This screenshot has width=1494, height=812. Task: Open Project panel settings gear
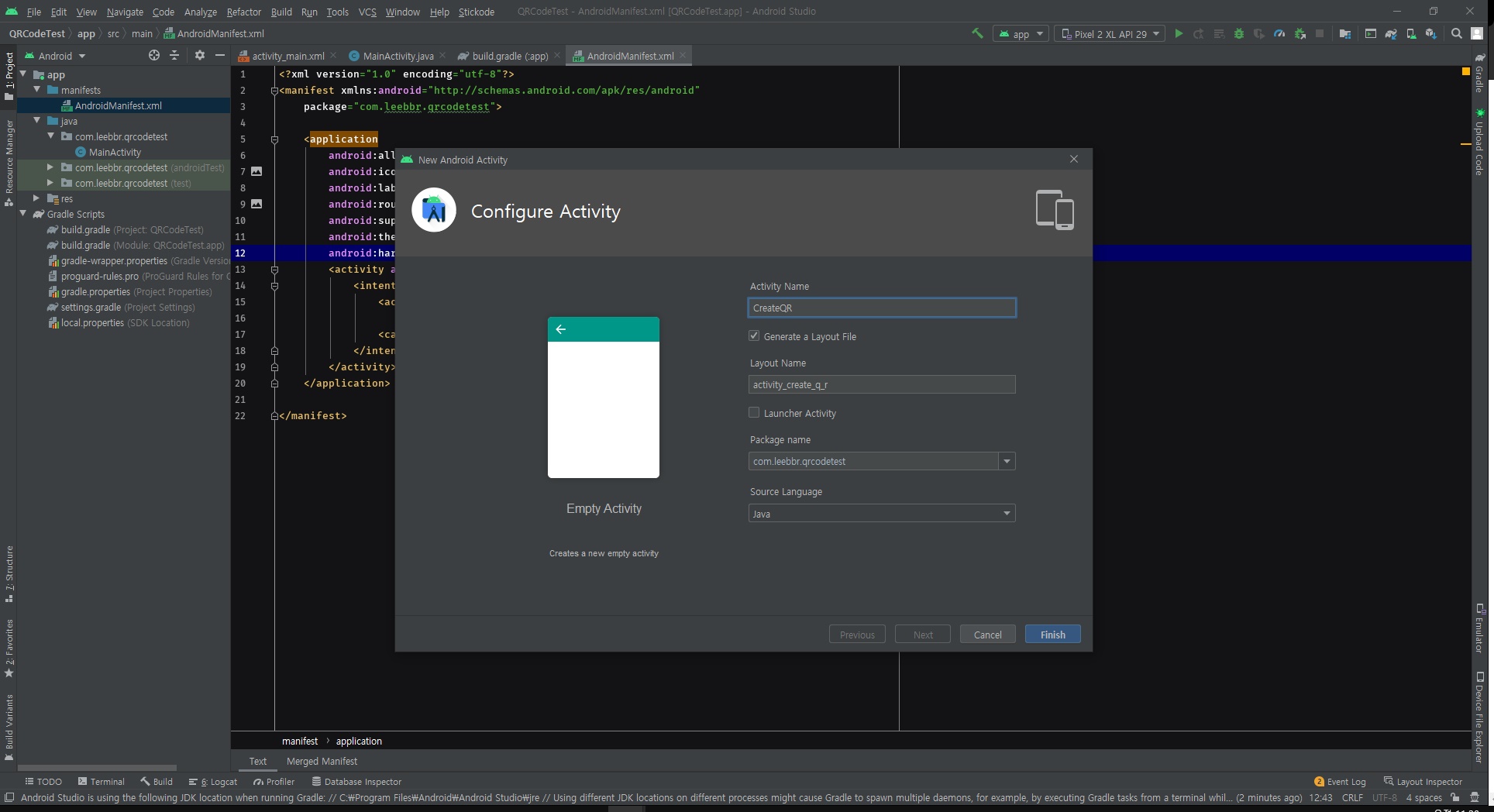[x=200, y=55]
